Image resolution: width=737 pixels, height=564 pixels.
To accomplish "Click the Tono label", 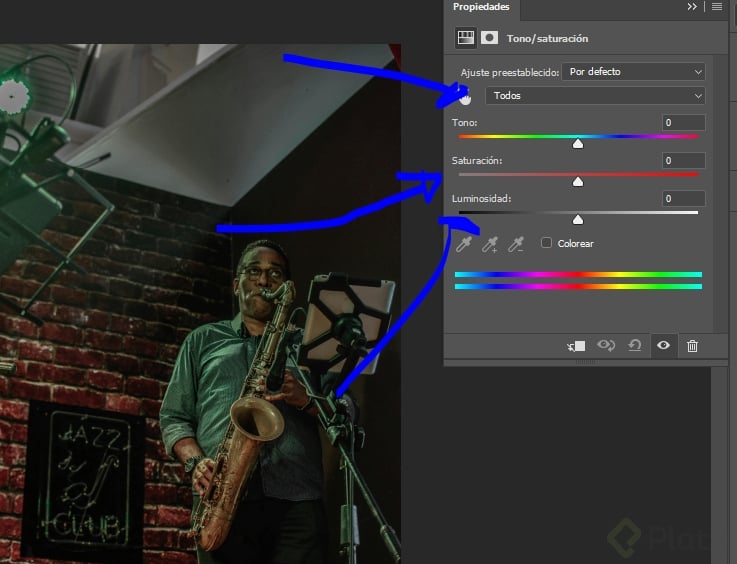I will (464, 123).
